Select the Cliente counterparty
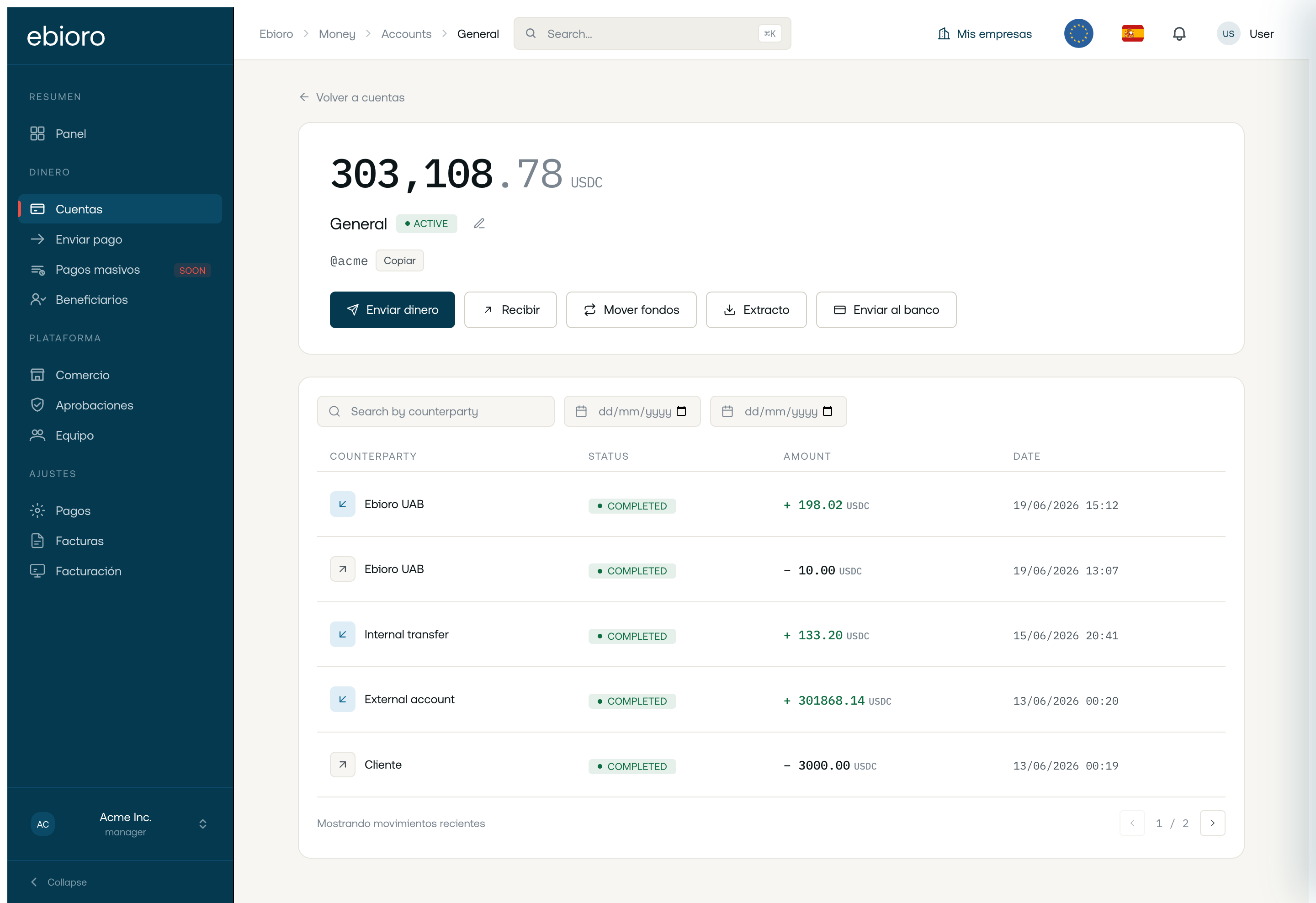Viewport: 1316px width, 903px height. [383, 764]
